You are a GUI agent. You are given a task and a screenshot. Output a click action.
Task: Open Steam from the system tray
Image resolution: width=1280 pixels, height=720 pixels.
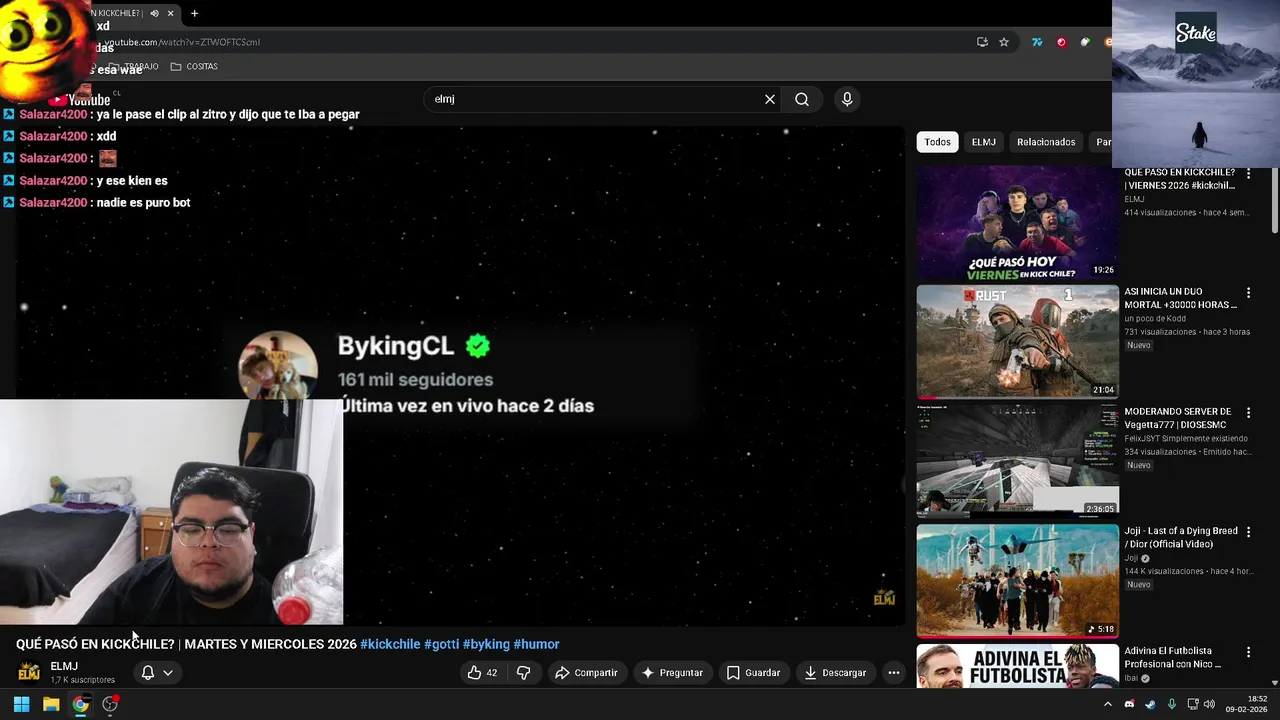(1150, 704)
